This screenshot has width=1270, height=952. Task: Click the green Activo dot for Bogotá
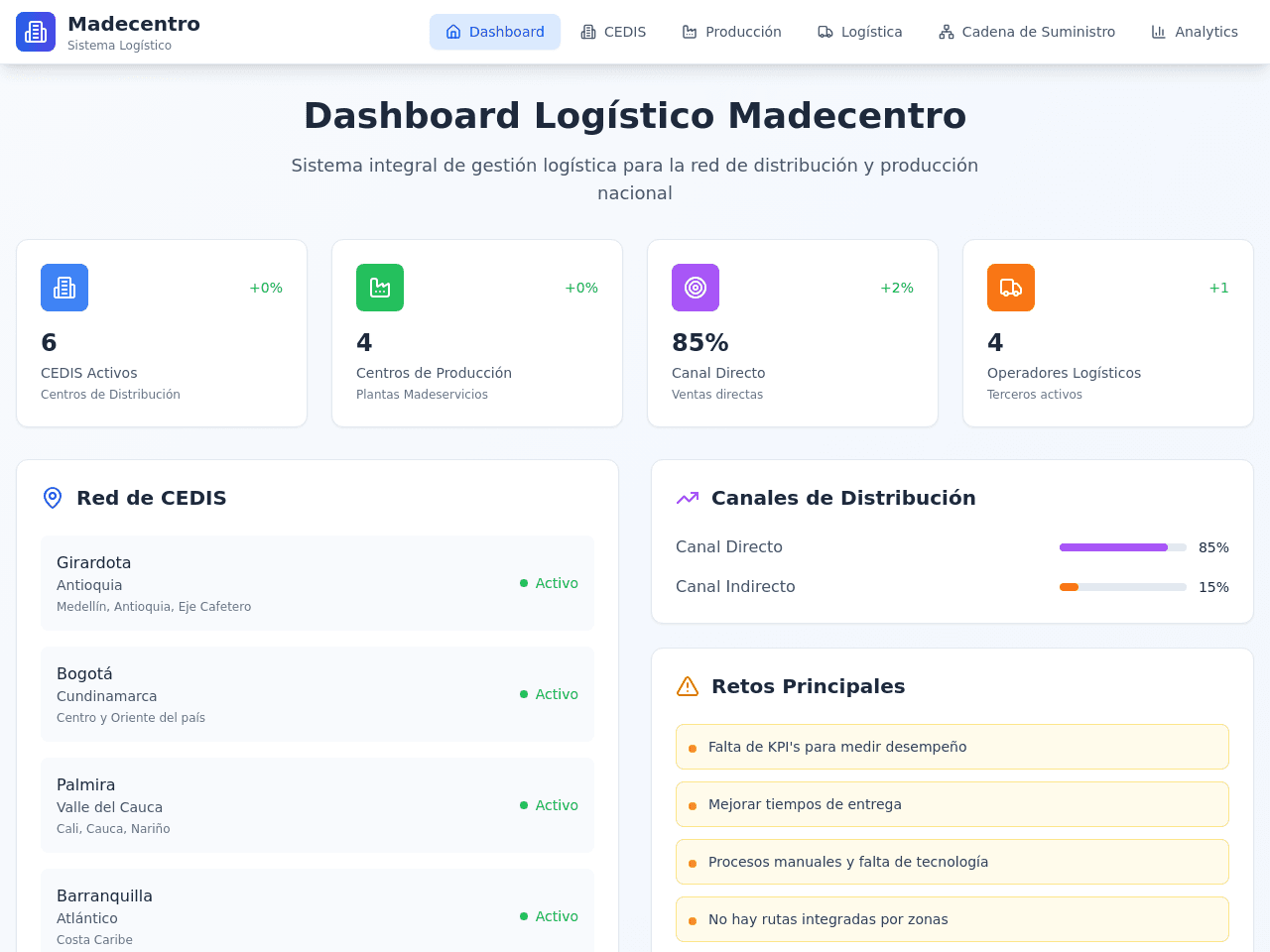[x=524, y=694]
